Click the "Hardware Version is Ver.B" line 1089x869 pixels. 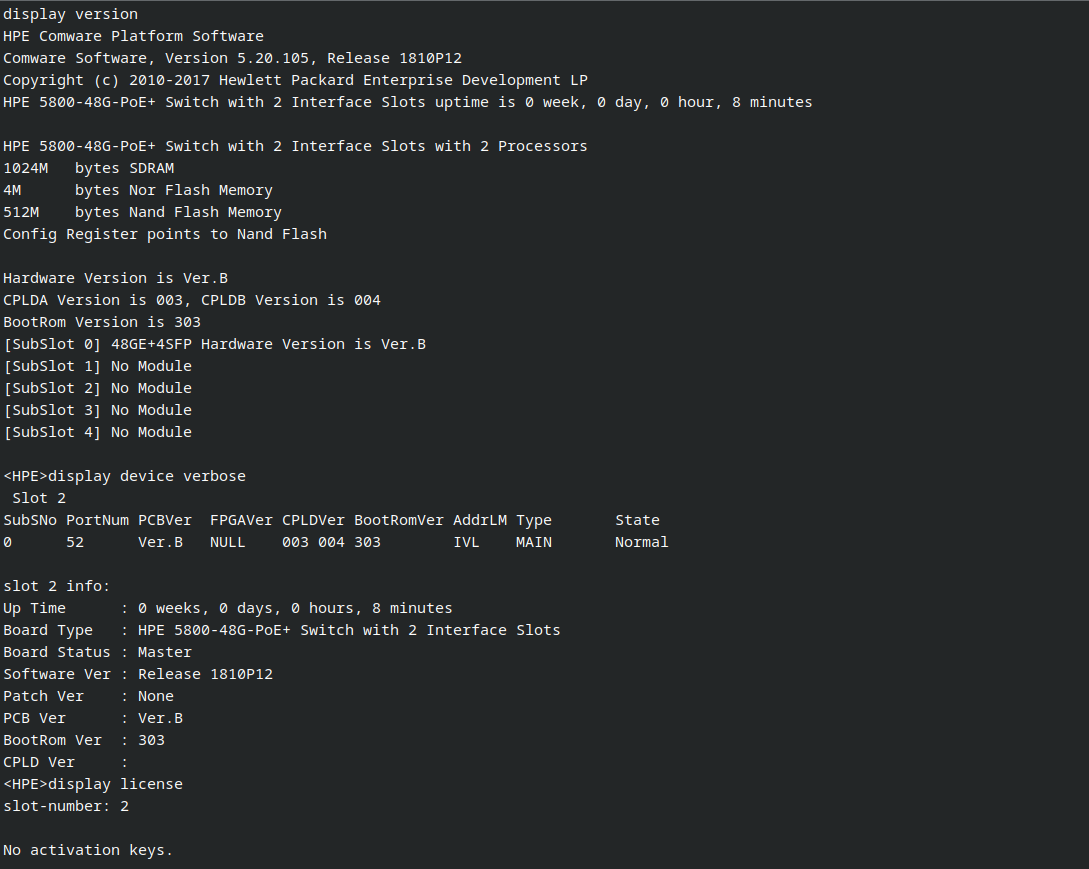115,278
